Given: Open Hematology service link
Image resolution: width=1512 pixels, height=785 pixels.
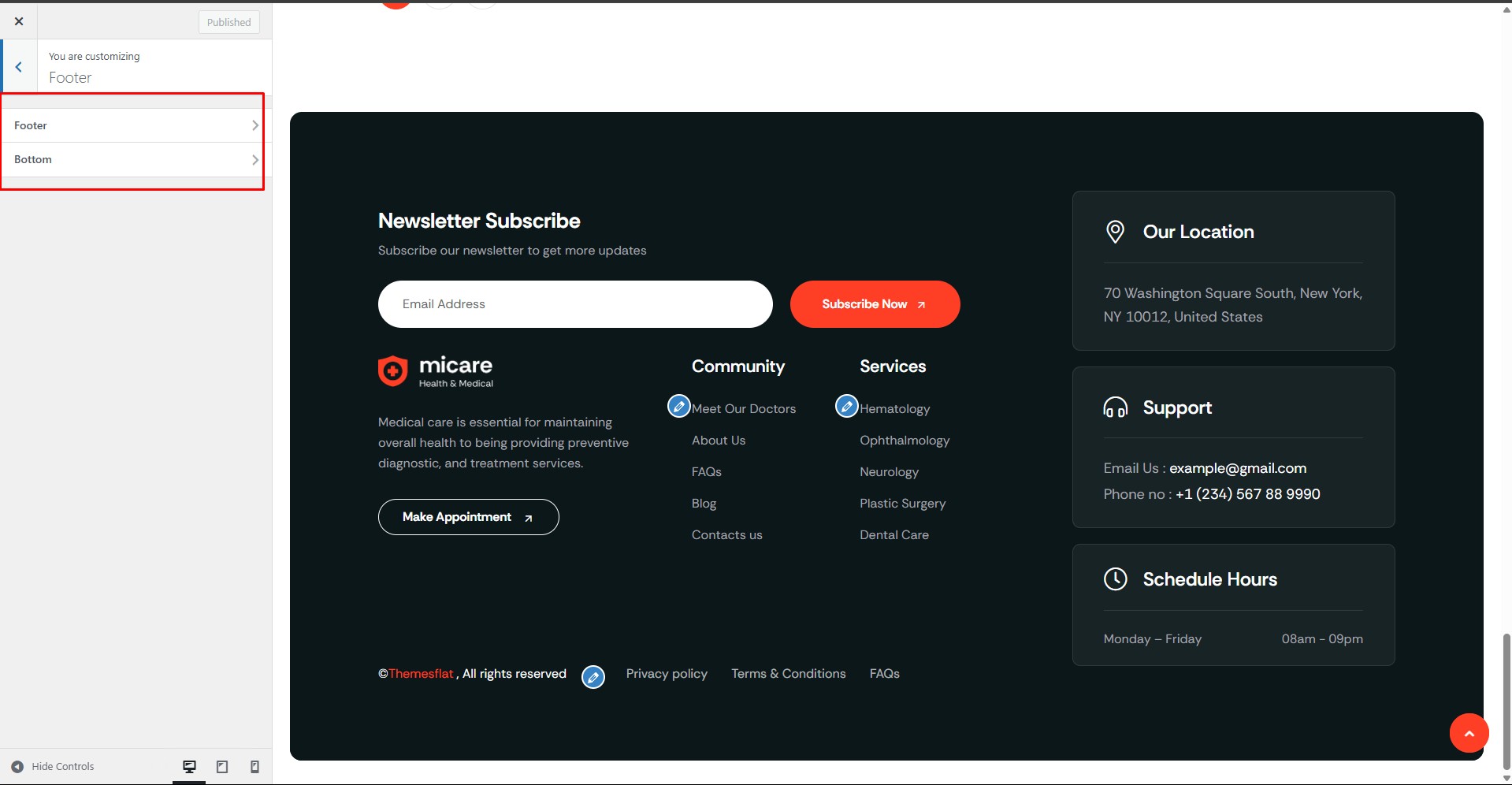Looking at the screenshot, I should pos(895,408).
